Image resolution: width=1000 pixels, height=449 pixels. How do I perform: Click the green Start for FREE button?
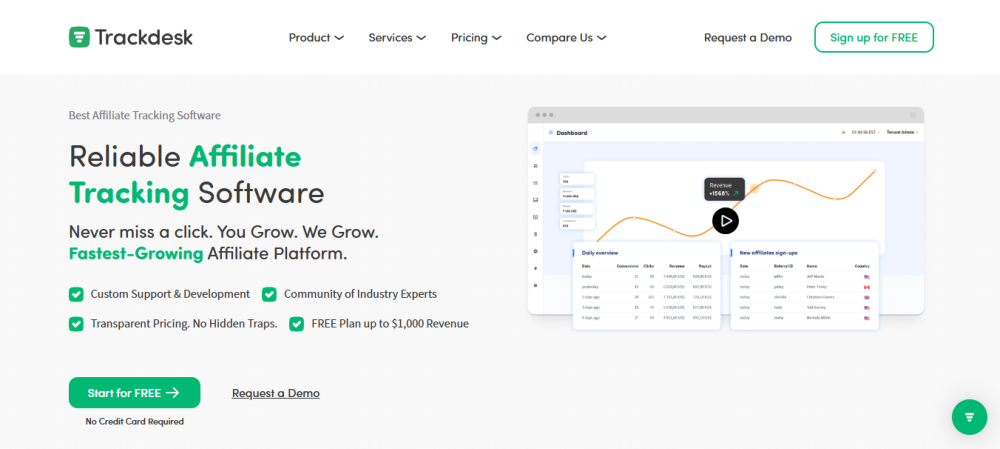coord(134,393)
